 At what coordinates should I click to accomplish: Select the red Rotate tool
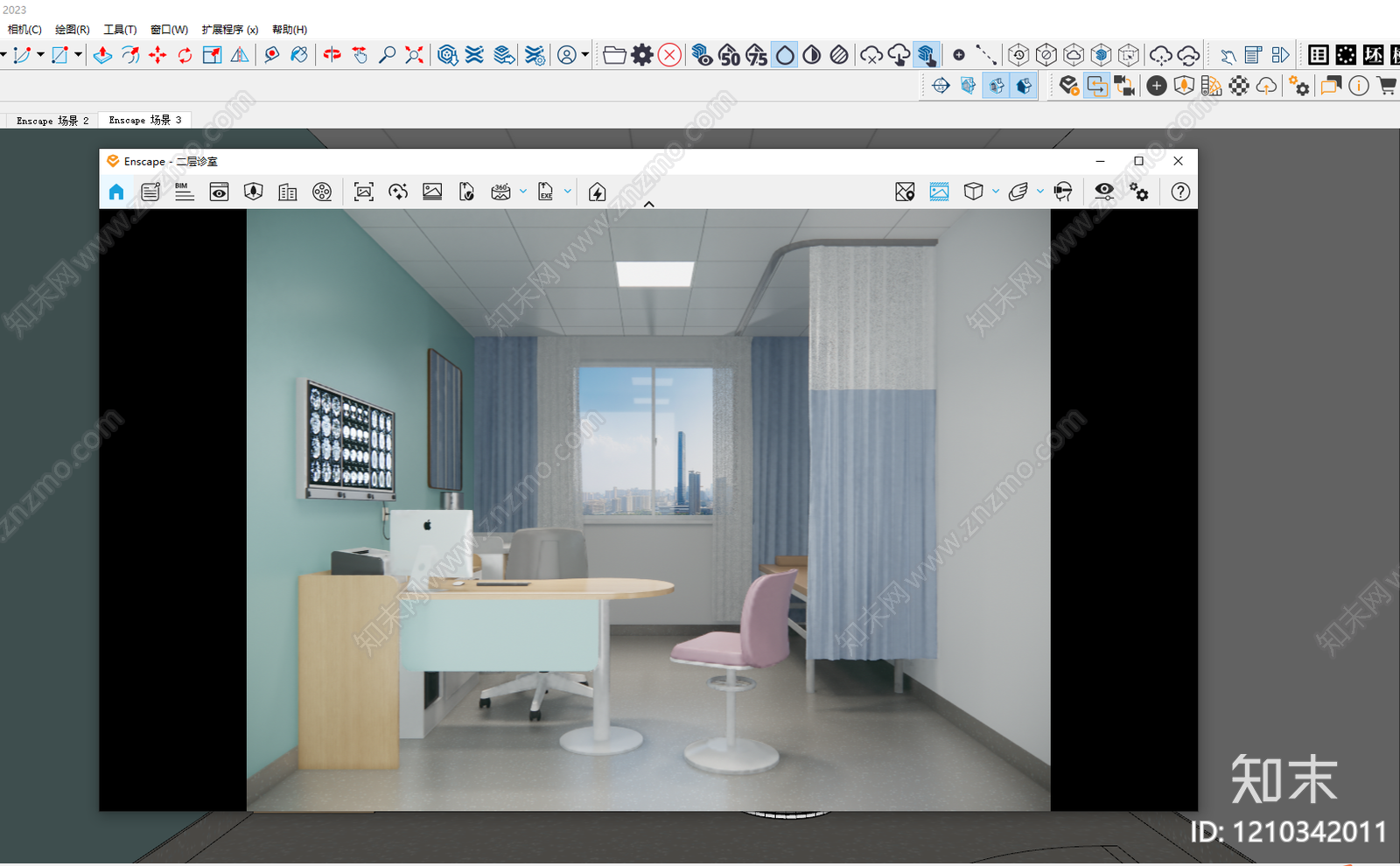pos(185,55)
